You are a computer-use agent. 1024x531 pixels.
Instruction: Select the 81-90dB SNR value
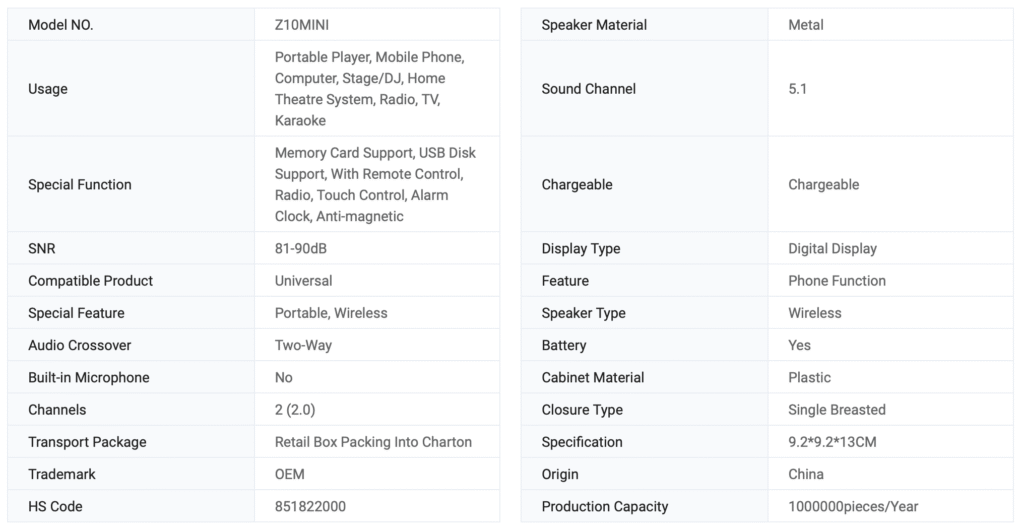click(x=304, y=249)
